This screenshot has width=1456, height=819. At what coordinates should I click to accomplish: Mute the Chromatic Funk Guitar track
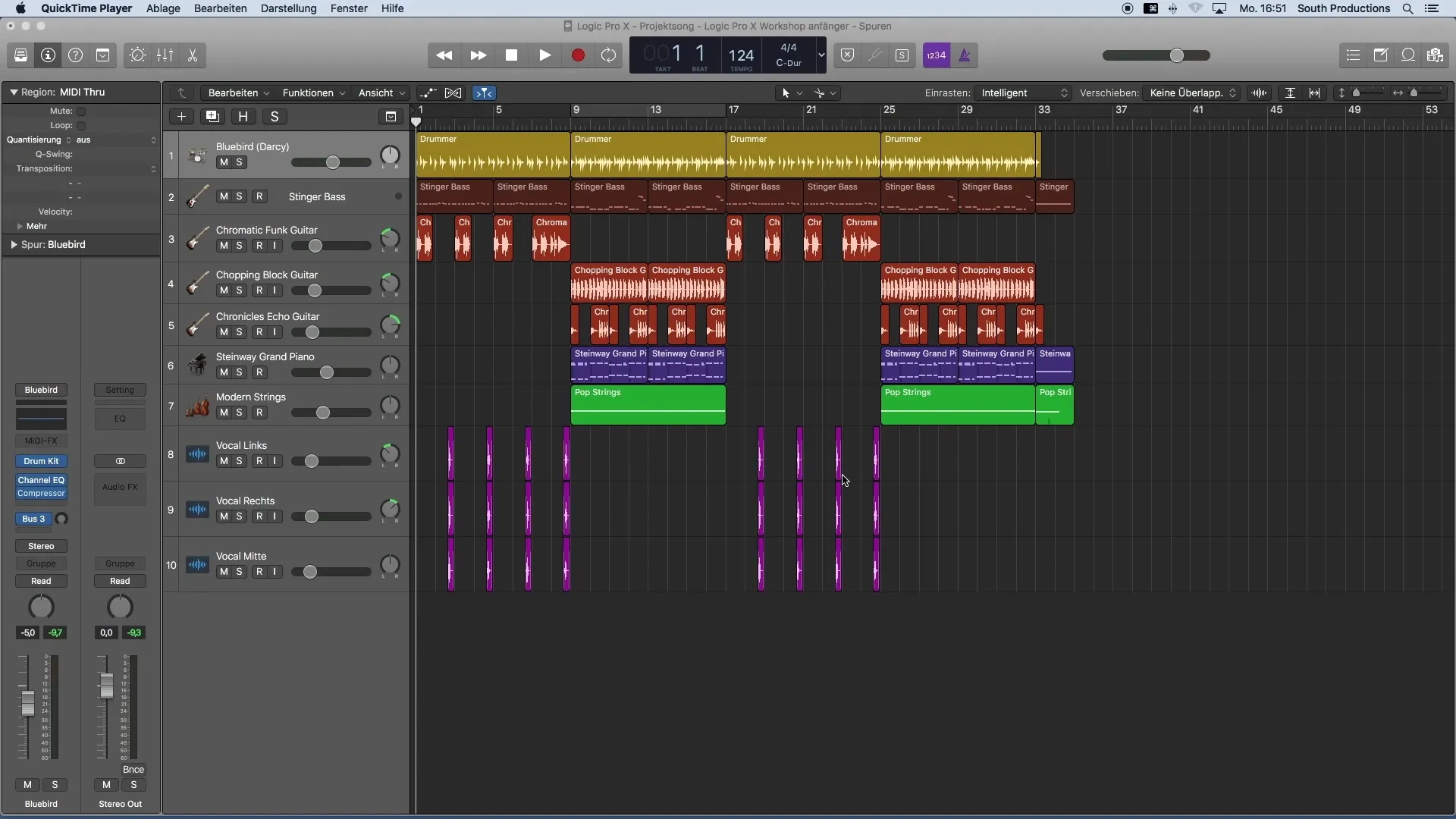(x=223, y=245)
